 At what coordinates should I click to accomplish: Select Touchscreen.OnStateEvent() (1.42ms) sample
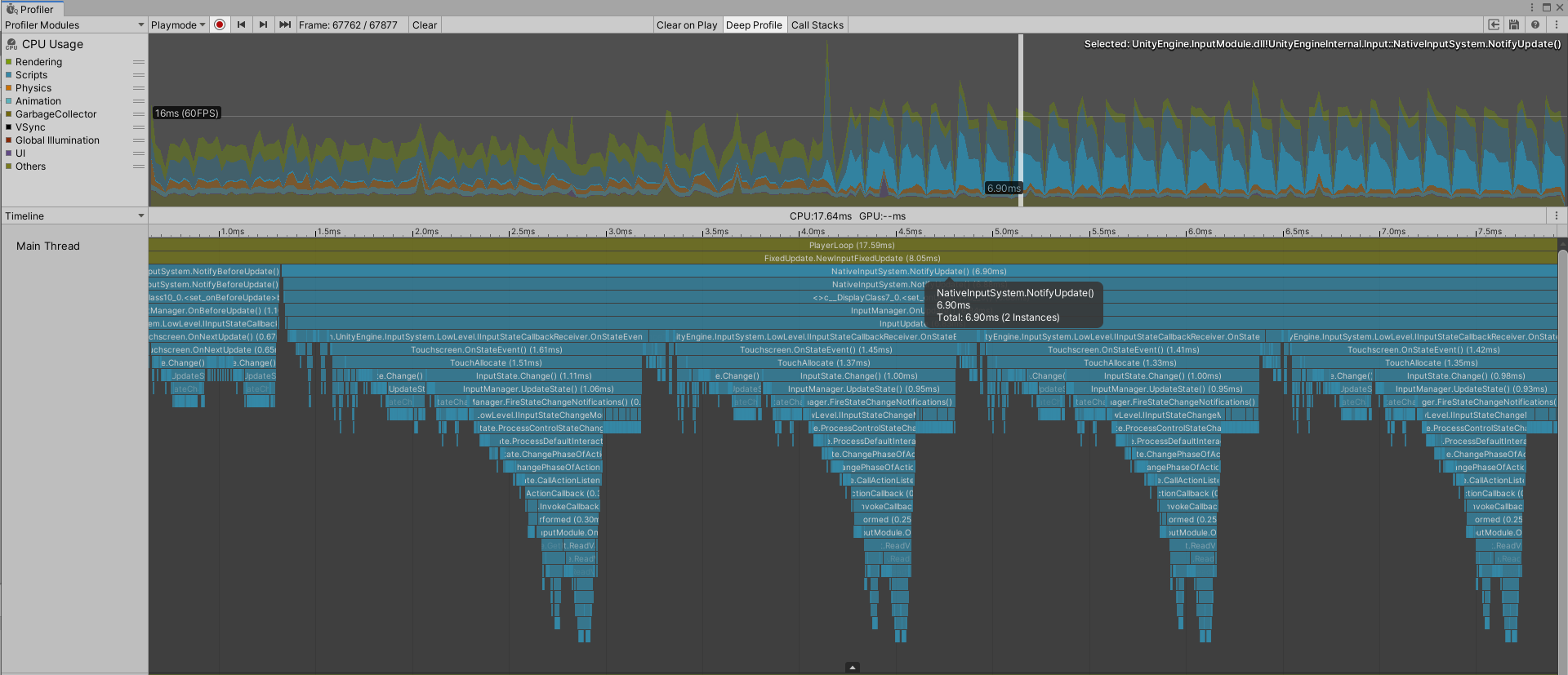pos(1423,349)
